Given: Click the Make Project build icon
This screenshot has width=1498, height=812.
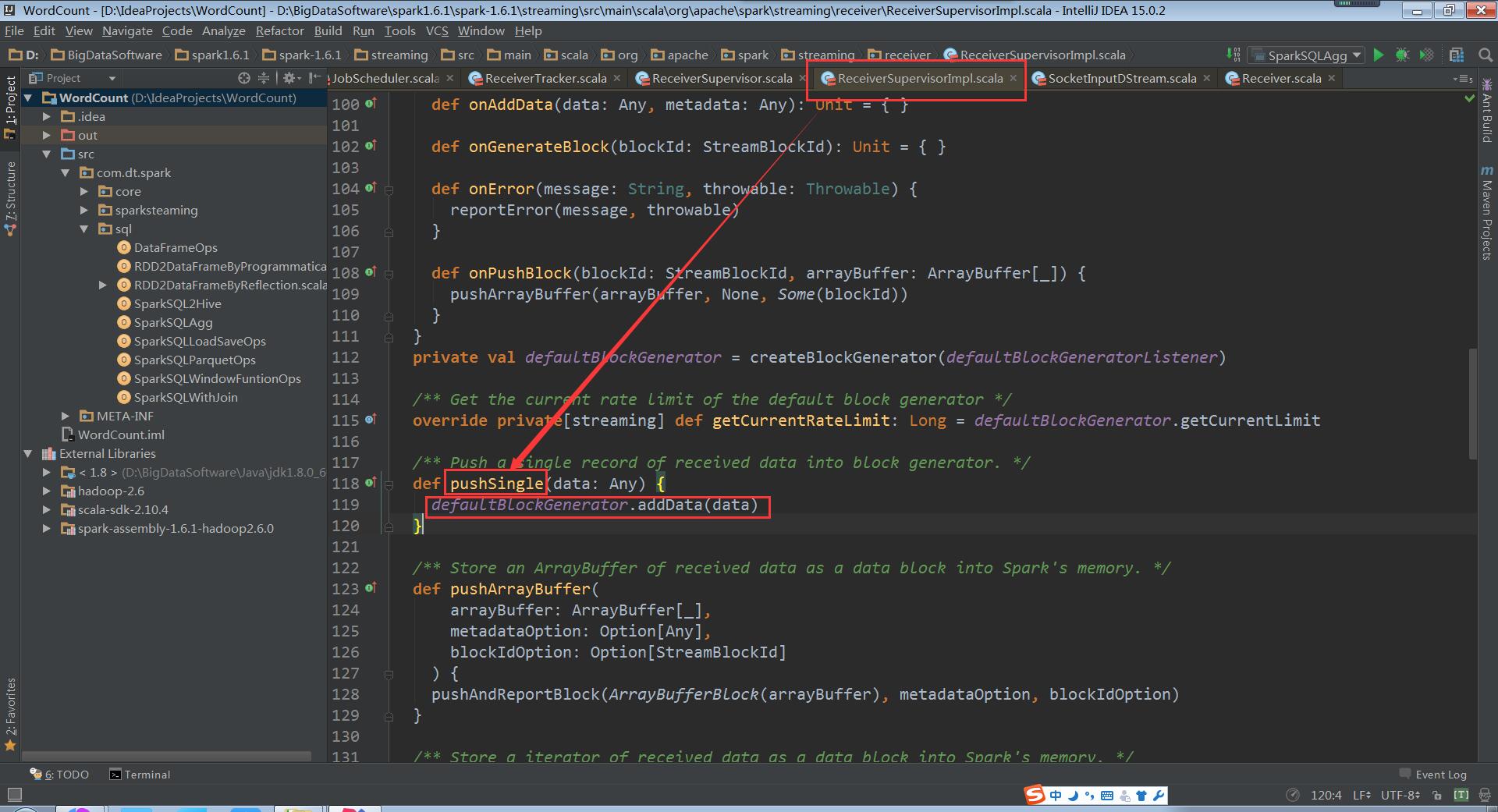Looking at the screenshot, I should tap(1233, 55).
